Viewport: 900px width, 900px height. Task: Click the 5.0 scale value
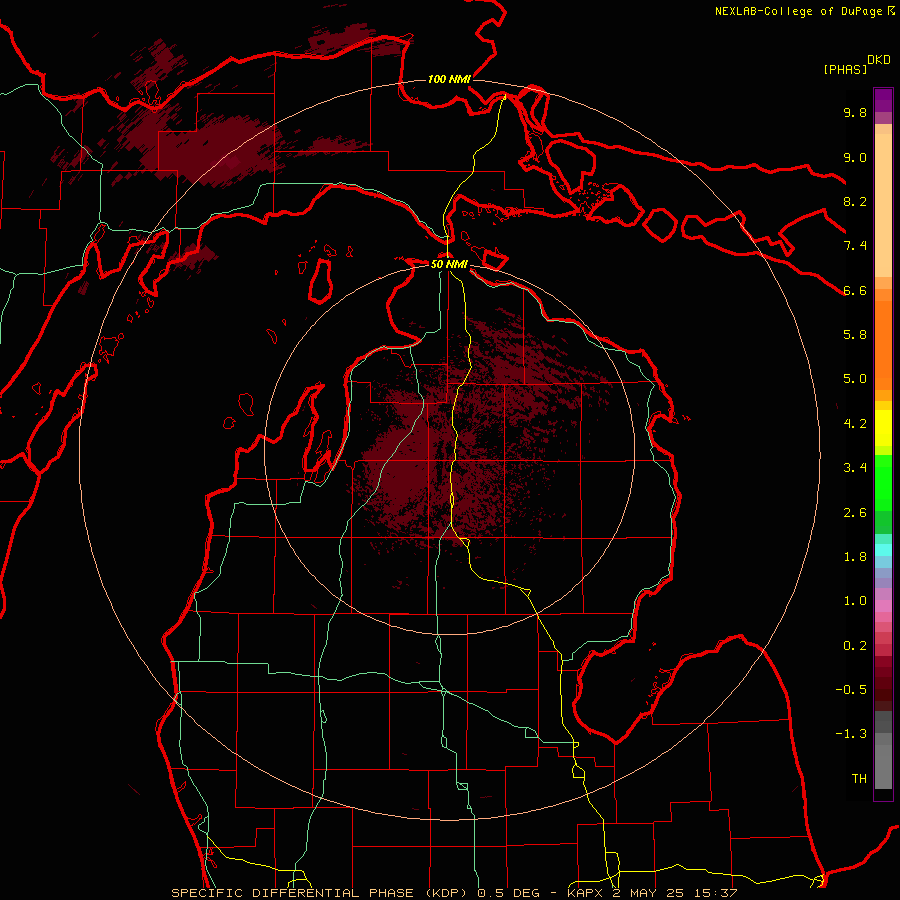click(855, 379)
